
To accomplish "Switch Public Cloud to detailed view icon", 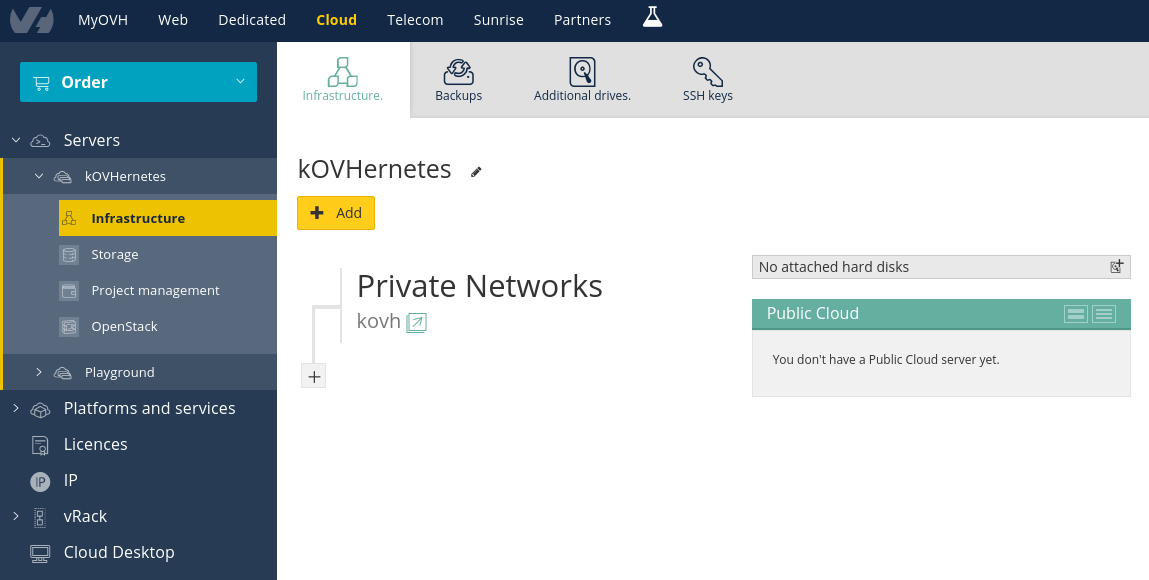I will tap(1076, 314).
